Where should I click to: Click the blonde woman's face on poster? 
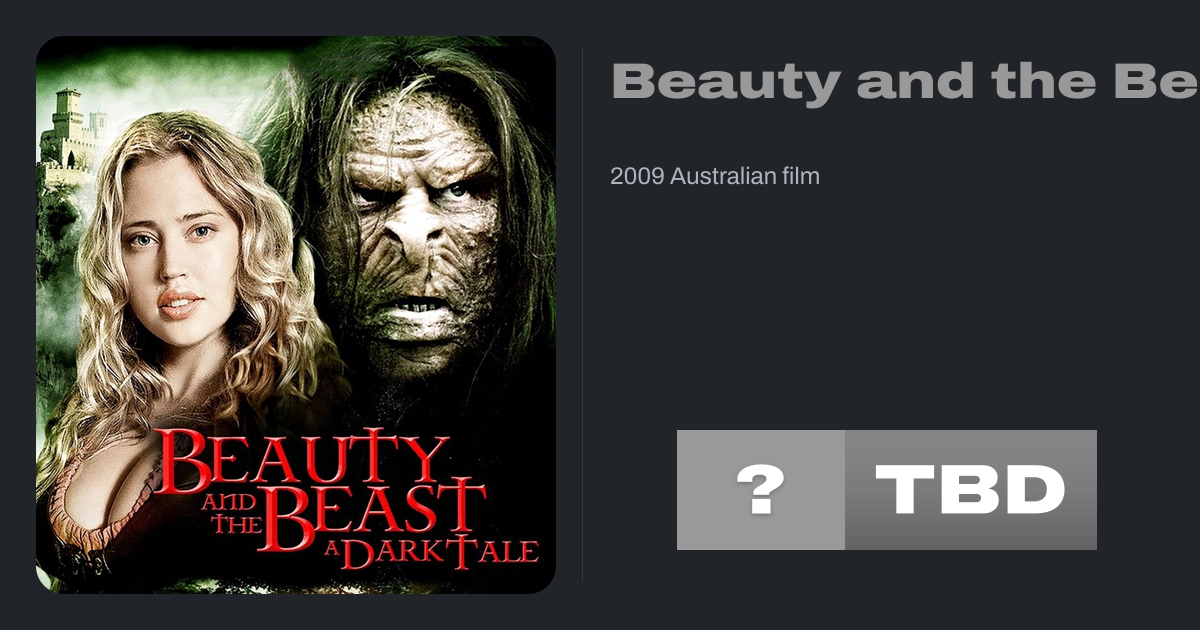[x=169, y=263]
